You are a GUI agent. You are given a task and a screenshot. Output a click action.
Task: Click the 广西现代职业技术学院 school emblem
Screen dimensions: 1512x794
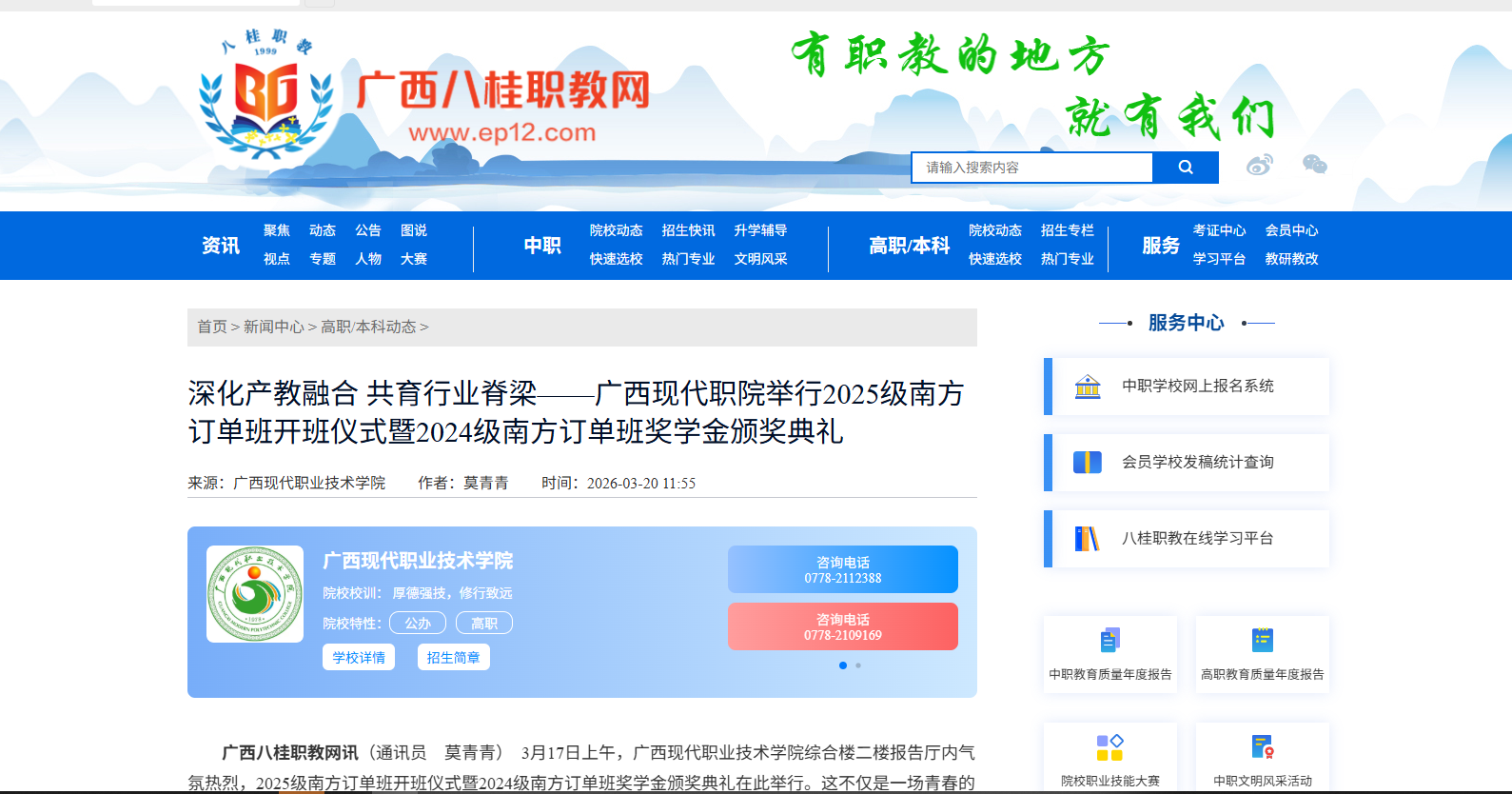pyautogui.click(x=255, y=594)
